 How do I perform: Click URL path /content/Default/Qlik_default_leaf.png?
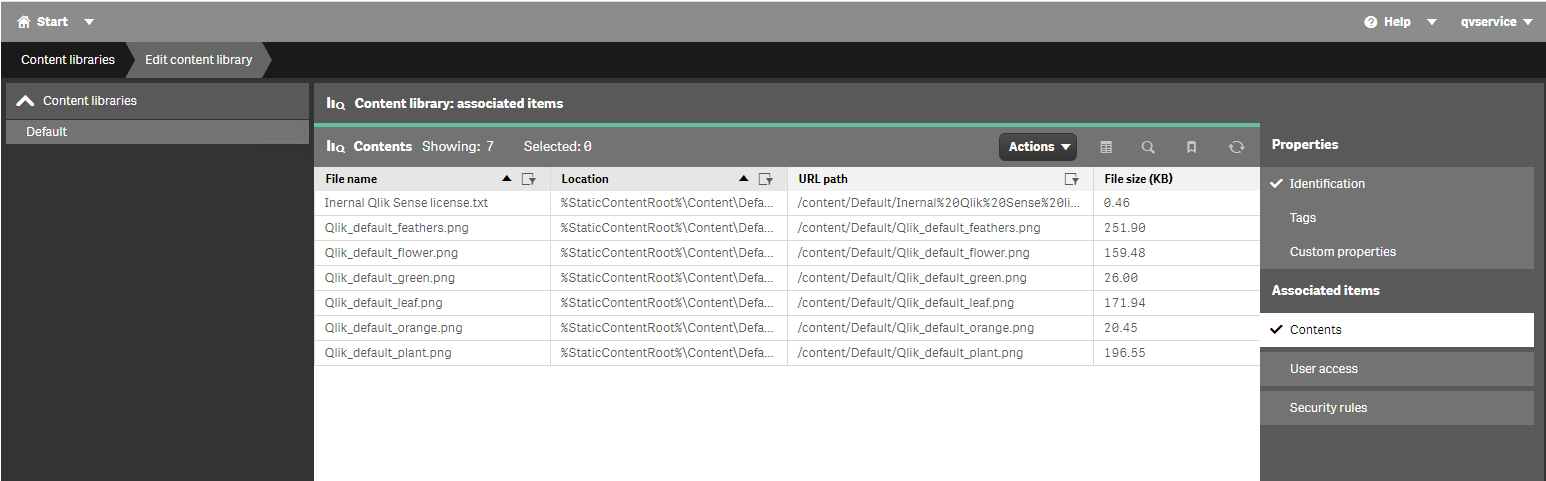coord(906,303)
